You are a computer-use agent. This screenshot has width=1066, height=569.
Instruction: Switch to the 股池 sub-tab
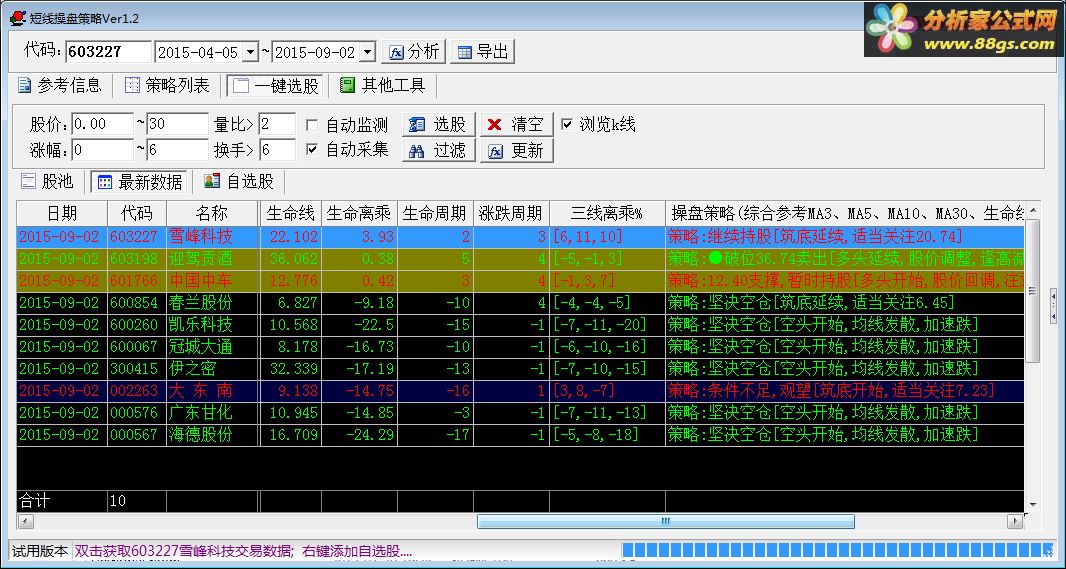point(47,182)
